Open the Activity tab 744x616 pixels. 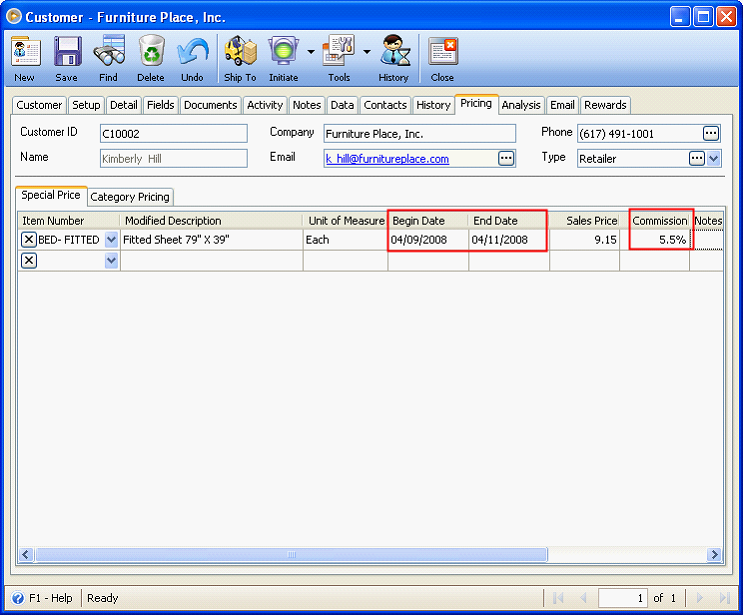click(265, 105)
